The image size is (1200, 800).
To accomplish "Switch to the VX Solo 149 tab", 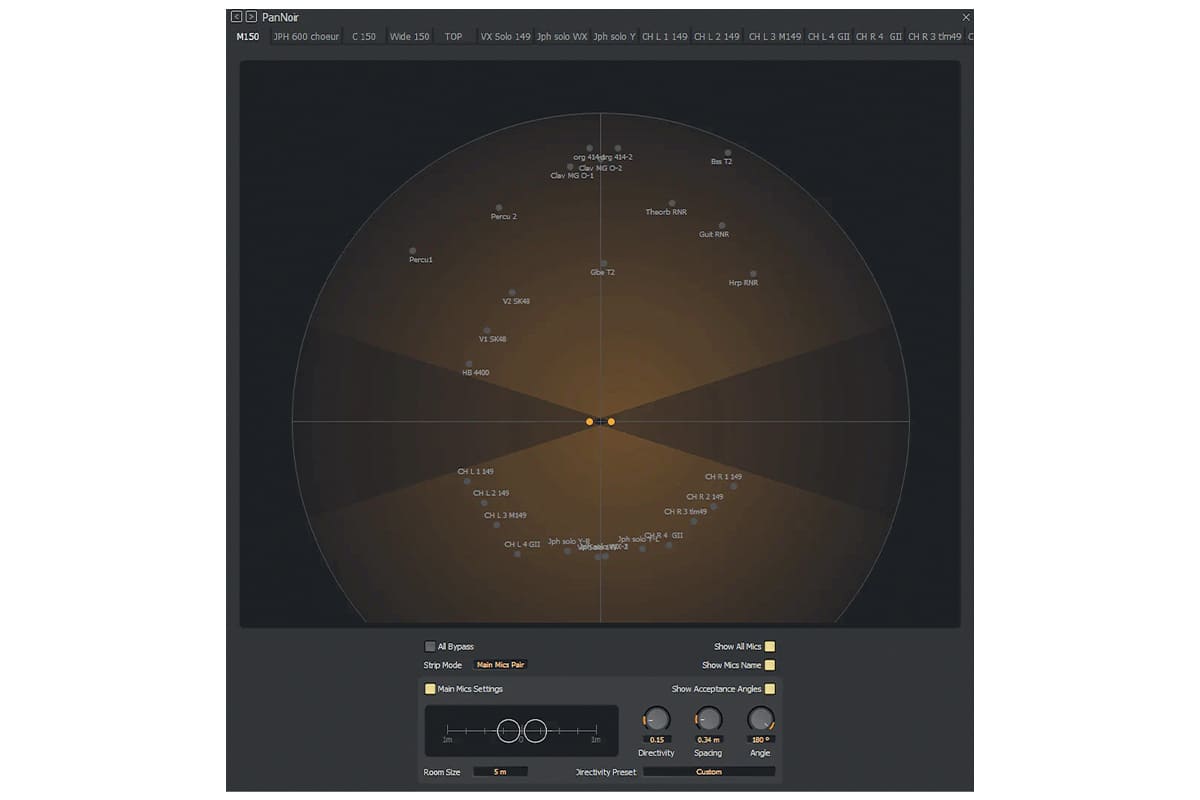I will click(x=505, y=37).
